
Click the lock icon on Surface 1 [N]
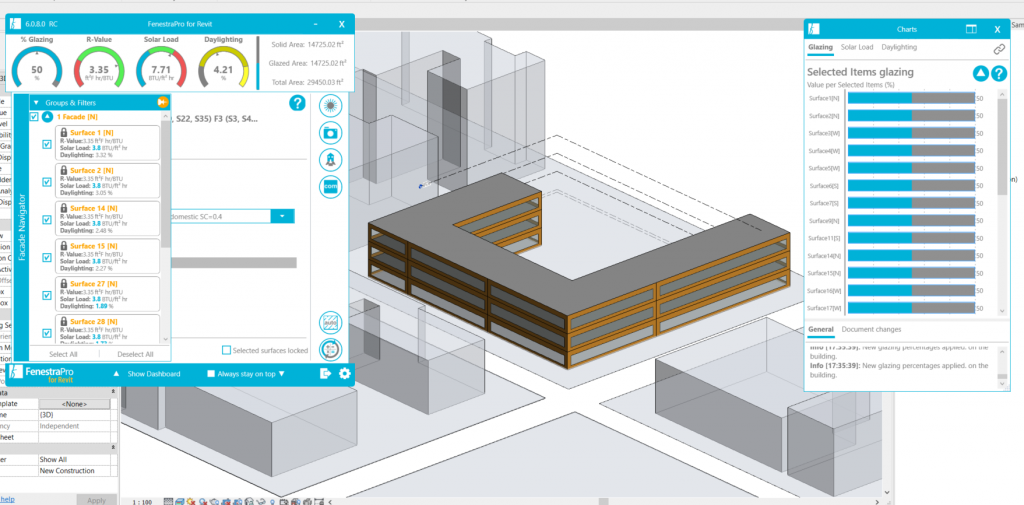pos(64,133)
